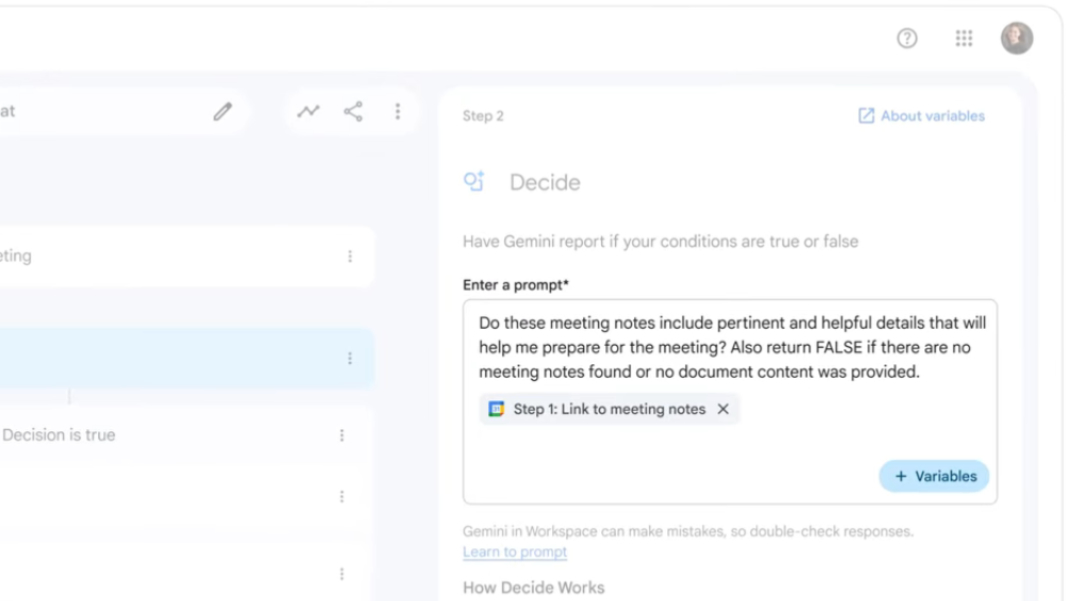The width and height of the screenshot is (1066, 601).
Task: Follow the Learn to prompt link
Action: (514, 552)
